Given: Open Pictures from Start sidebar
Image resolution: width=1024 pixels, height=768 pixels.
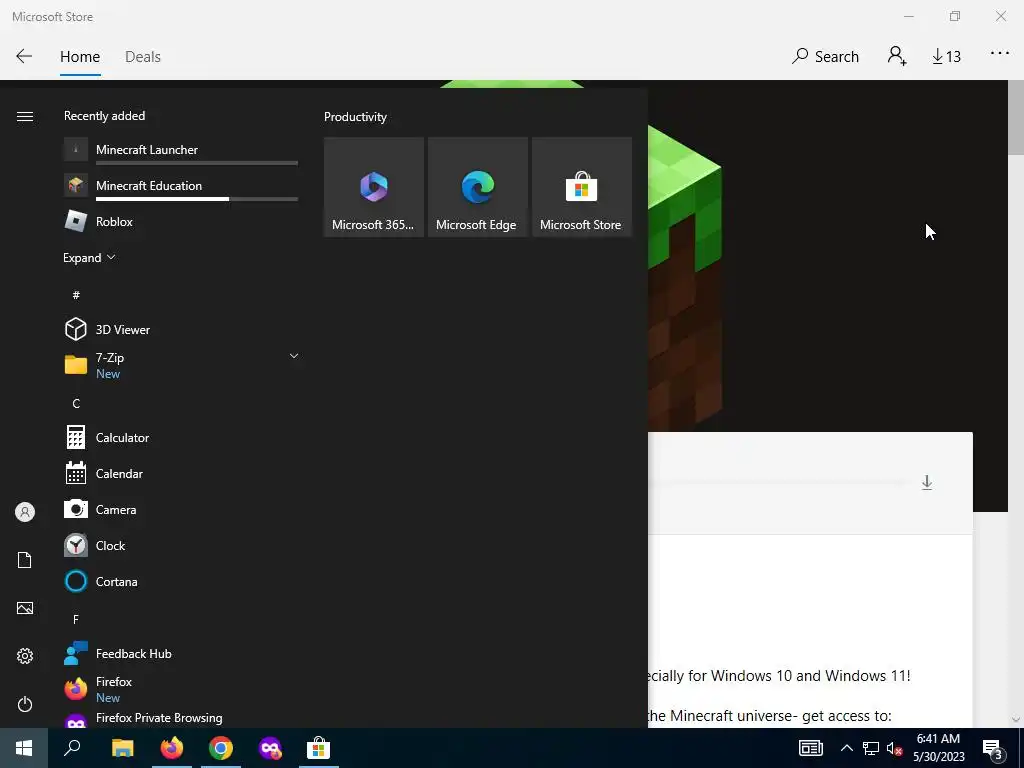Looking at the screenshot, I should pyautogui.click(x=25, y=608).
